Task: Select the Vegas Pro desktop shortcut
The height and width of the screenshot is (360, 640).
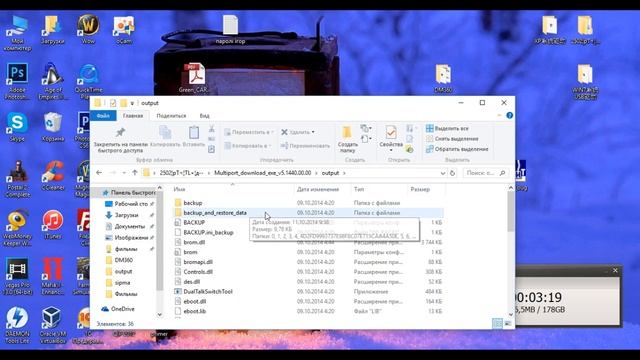Action: [x=17, y=276]
